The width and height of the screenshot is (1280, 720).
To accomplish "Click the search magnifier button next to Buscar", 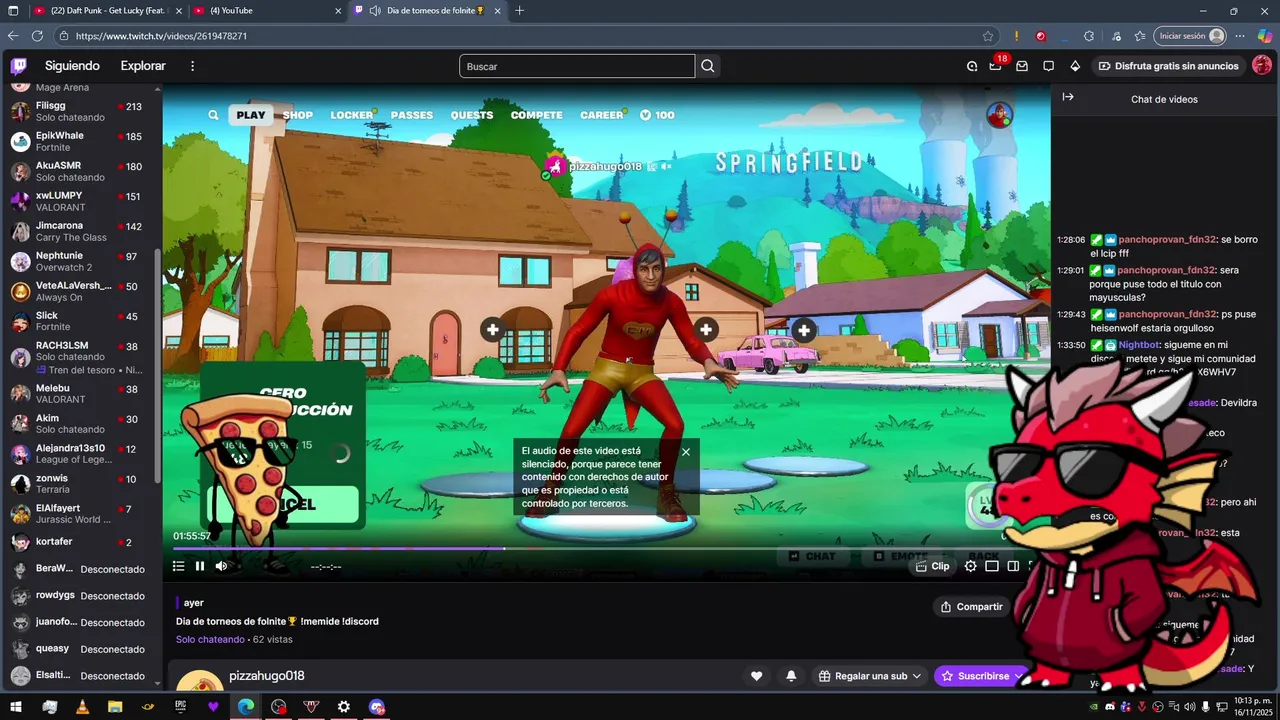I will [708, 66].
